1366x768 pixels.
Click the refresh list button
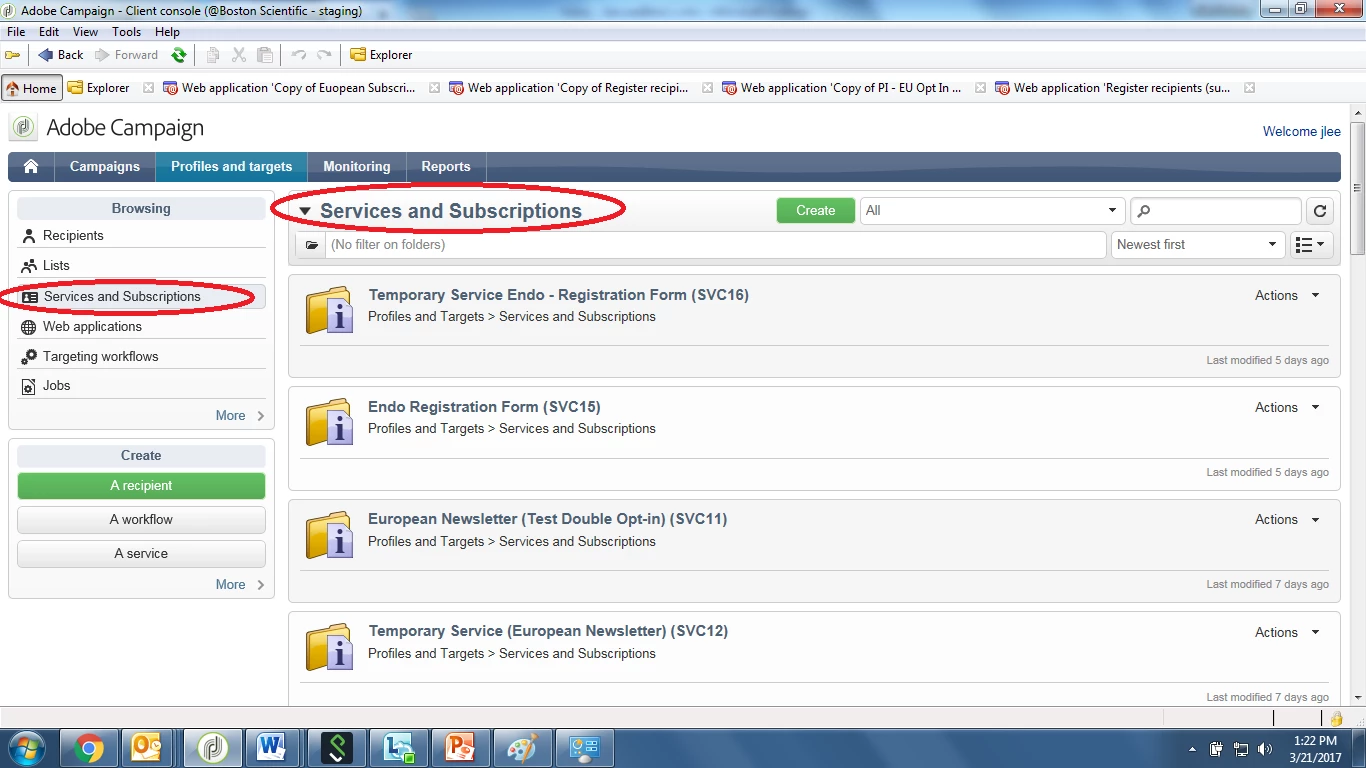coord(1320,211)
